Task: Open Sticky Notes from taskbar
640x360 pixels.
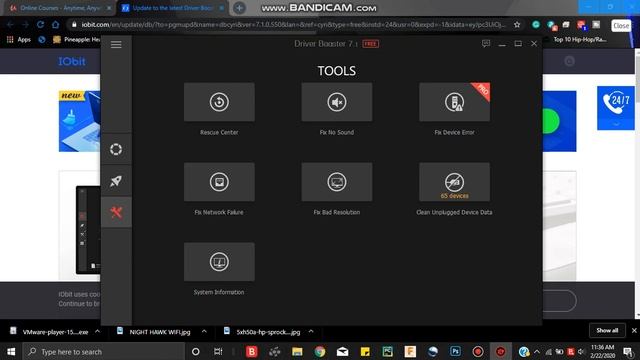Action: pyautogui.click(x=365, y=351)
